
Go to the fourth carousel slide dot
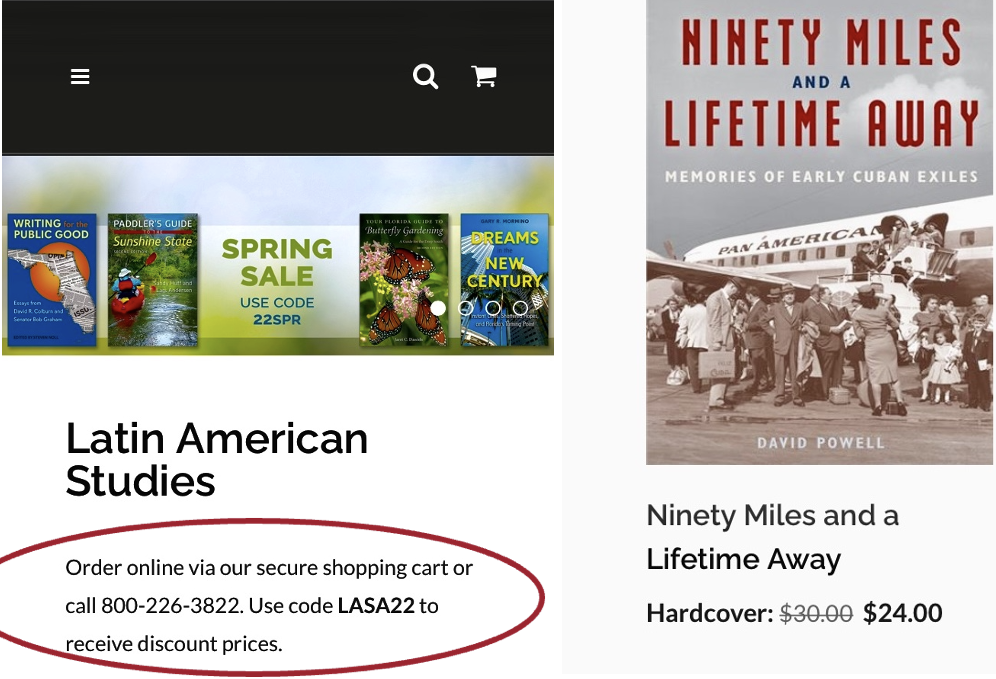click(x=520, y=308)
